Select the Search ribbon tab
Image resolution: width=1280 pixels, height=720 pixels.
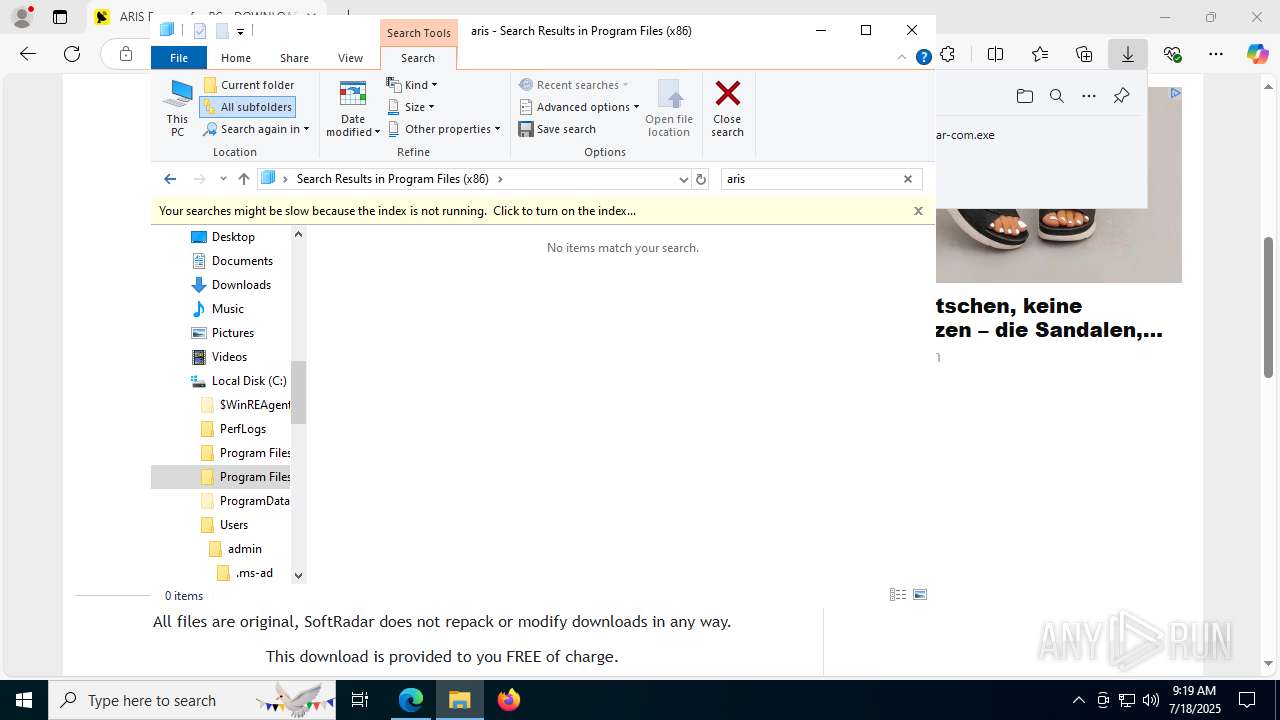(x=418, y=58)
